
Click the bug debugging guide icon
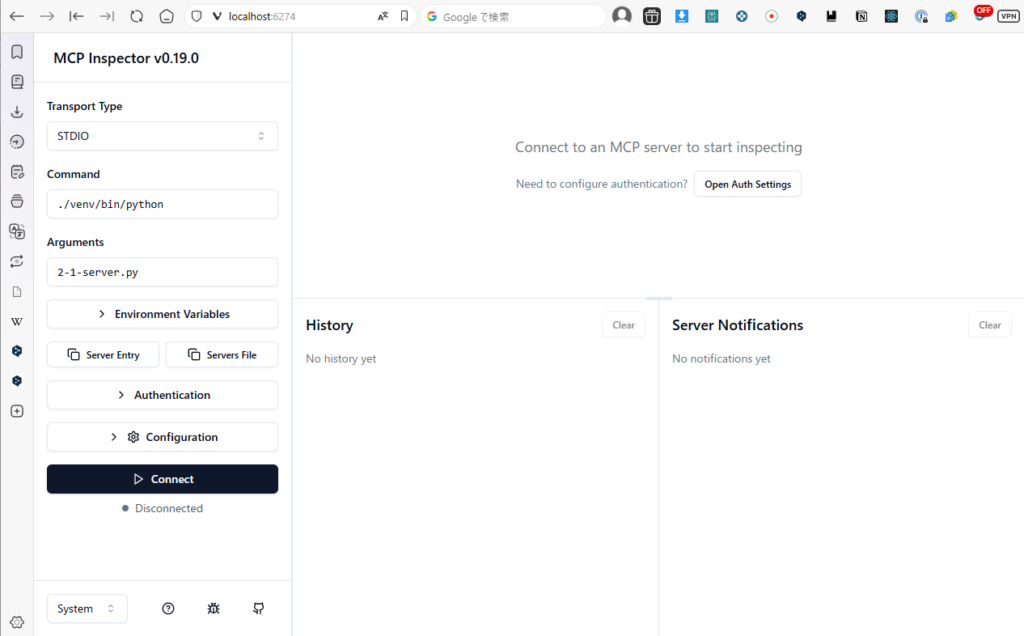213,608
